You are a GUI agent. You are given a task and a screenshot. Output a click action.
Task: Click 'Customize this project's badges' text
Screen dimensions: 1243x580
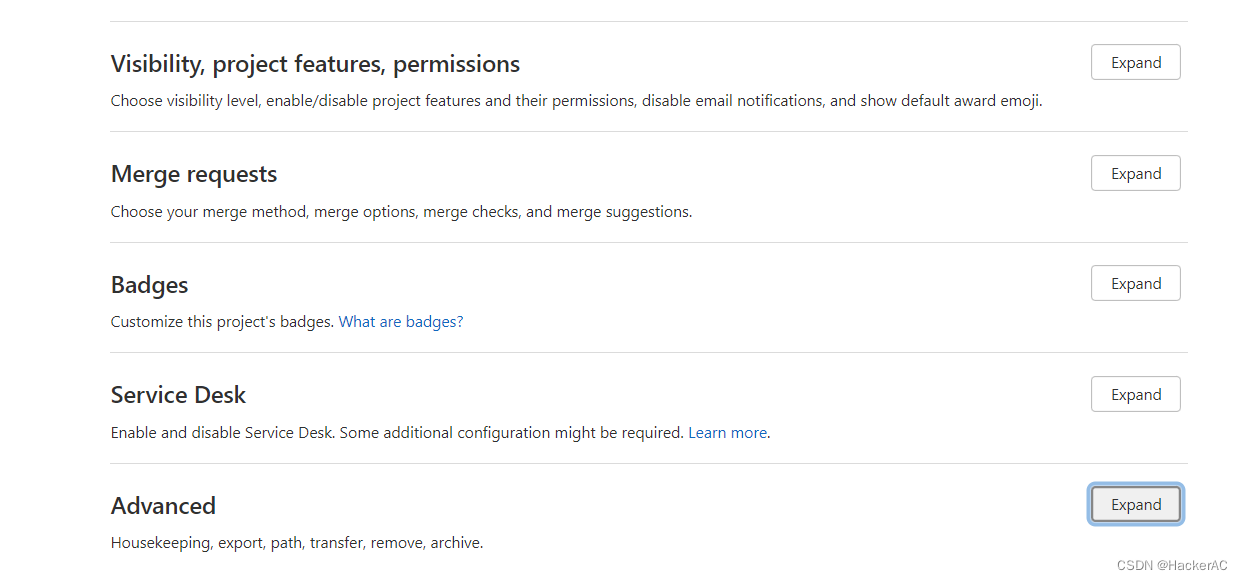click(x=222, y=322)
